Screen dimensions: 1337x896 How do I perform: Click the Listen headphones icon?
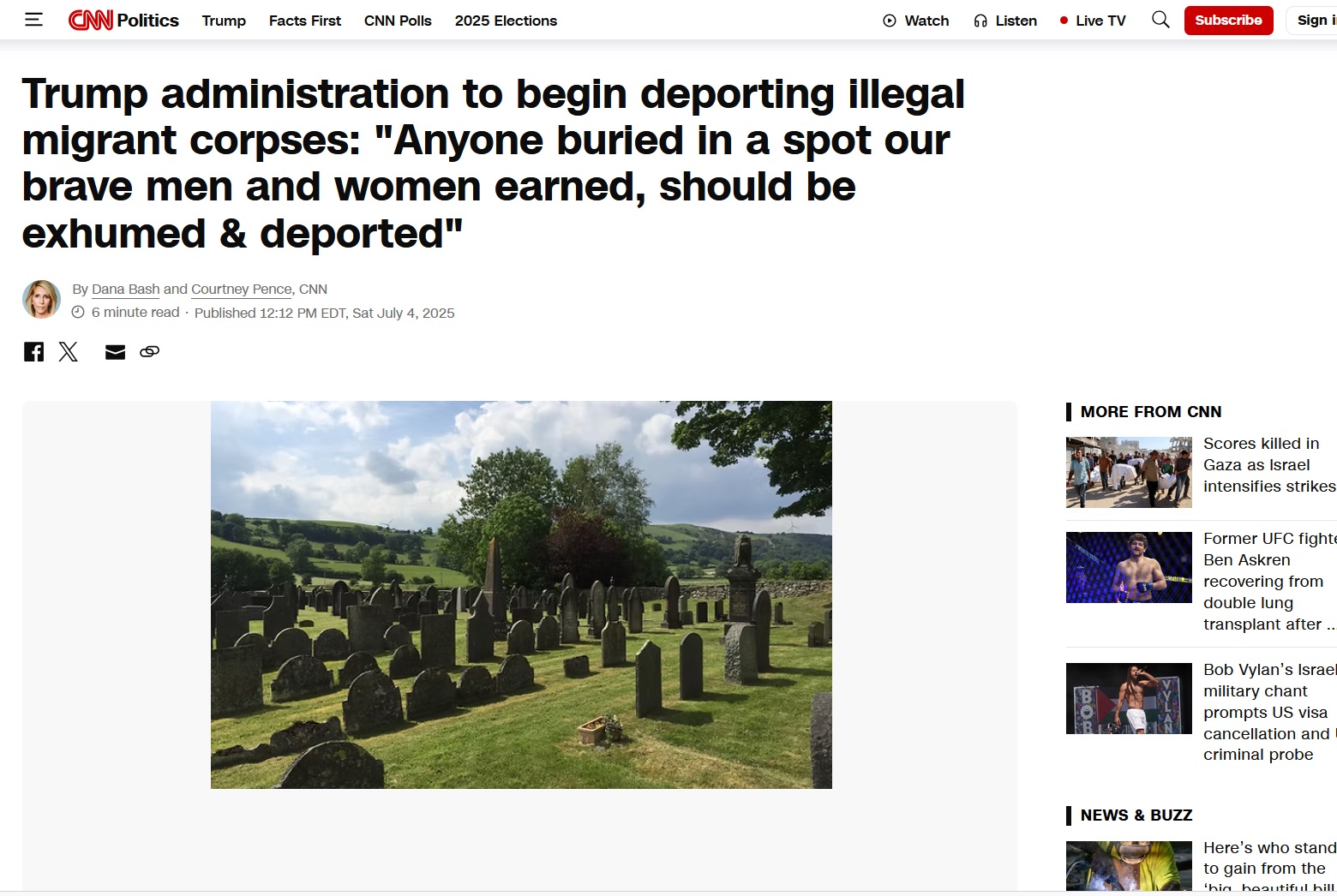pos(980,21)
